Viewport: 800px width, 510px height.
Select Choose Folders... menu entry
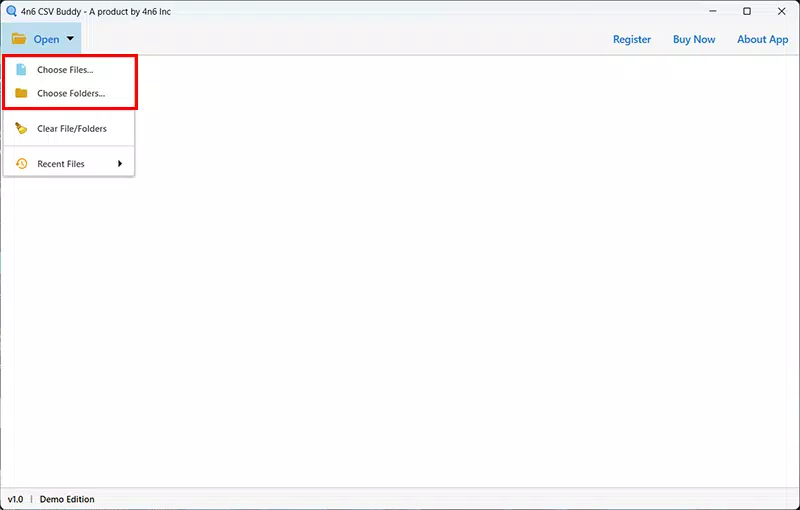click(x=69, y=93)
